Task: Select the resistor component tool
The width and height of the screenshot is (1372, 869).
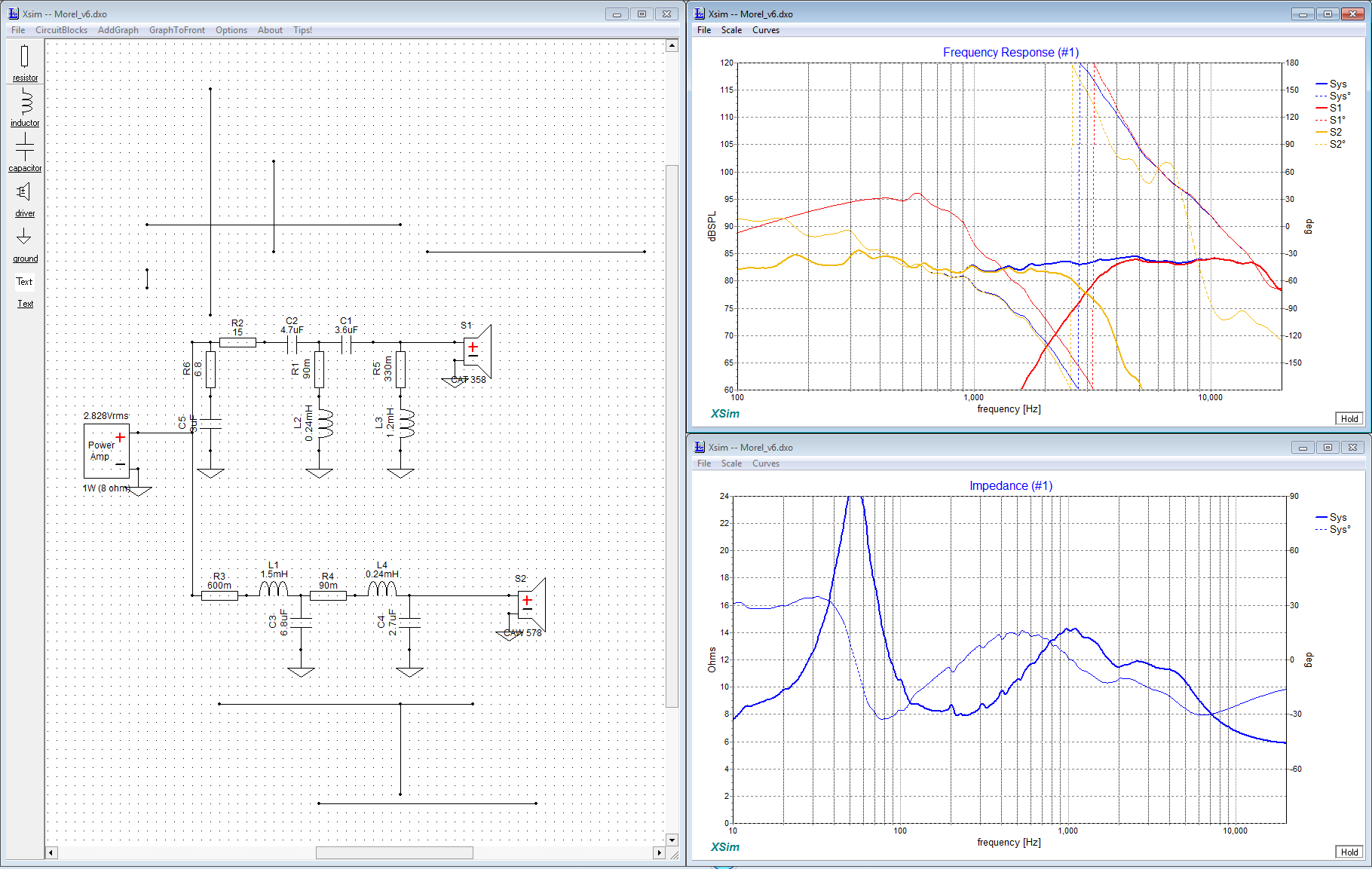Action: pyautogui.click(x=25, y=63)
